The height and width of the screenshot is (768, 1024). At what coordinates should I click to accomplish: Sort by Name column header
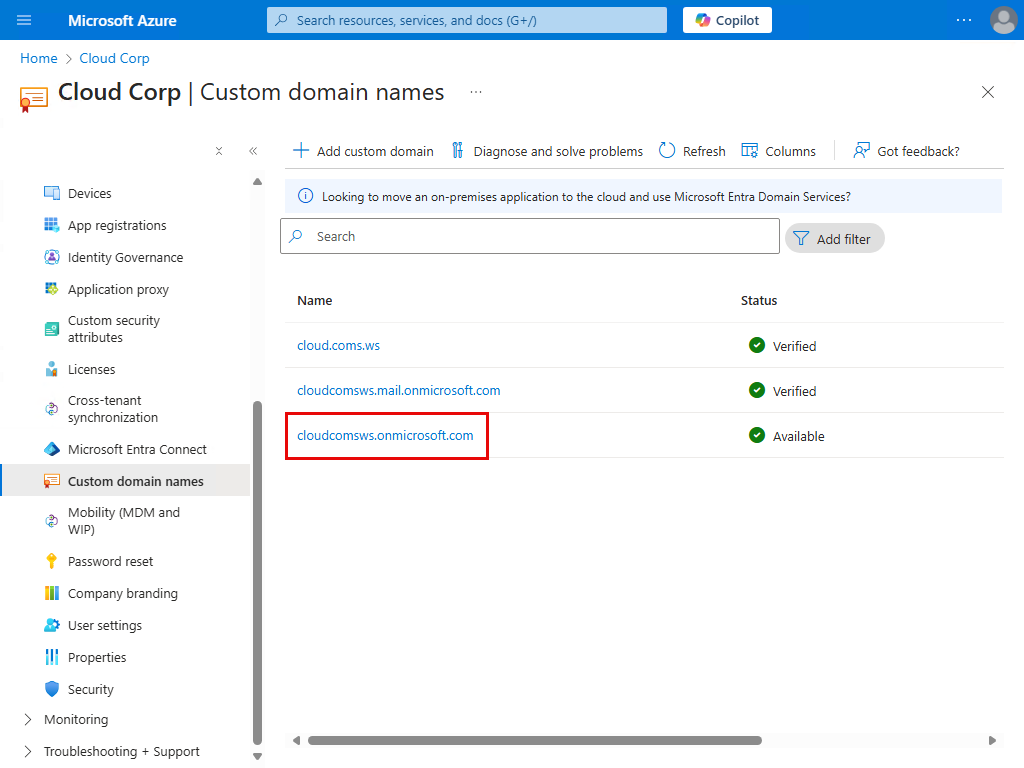coord(314,300)
